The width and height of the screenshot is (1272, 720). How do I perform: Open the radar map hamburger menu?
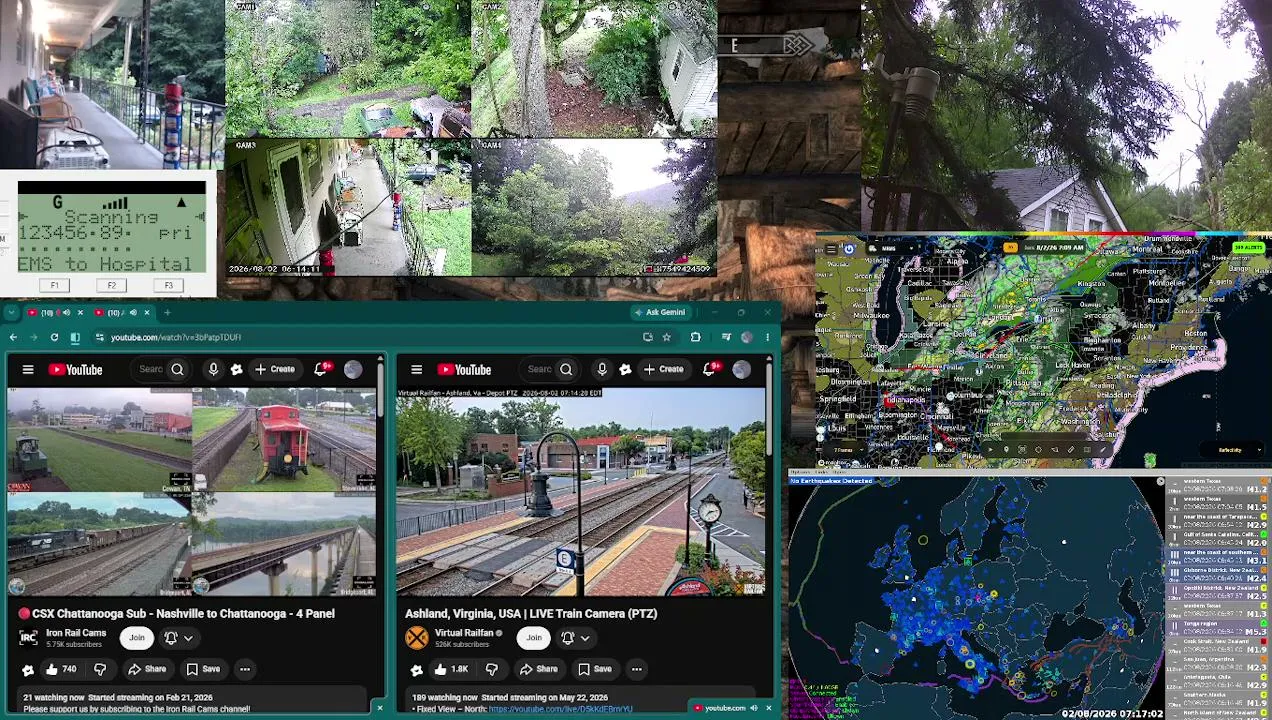pyautogui.click(x=831, y=249)
